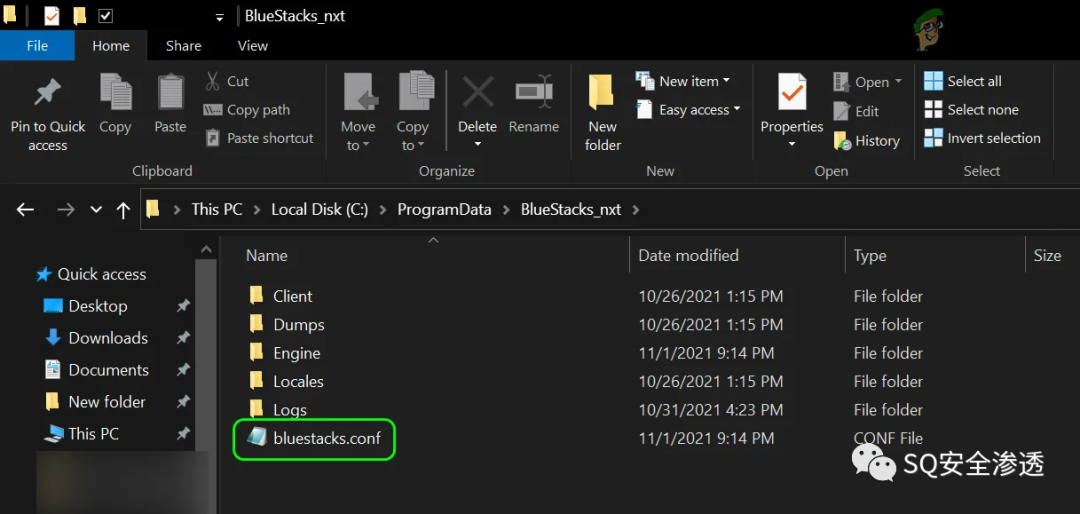Click the Paste clipboard icon
Image resolution: width=1080 pixels, height=514 pixels.
coord(170,92)
